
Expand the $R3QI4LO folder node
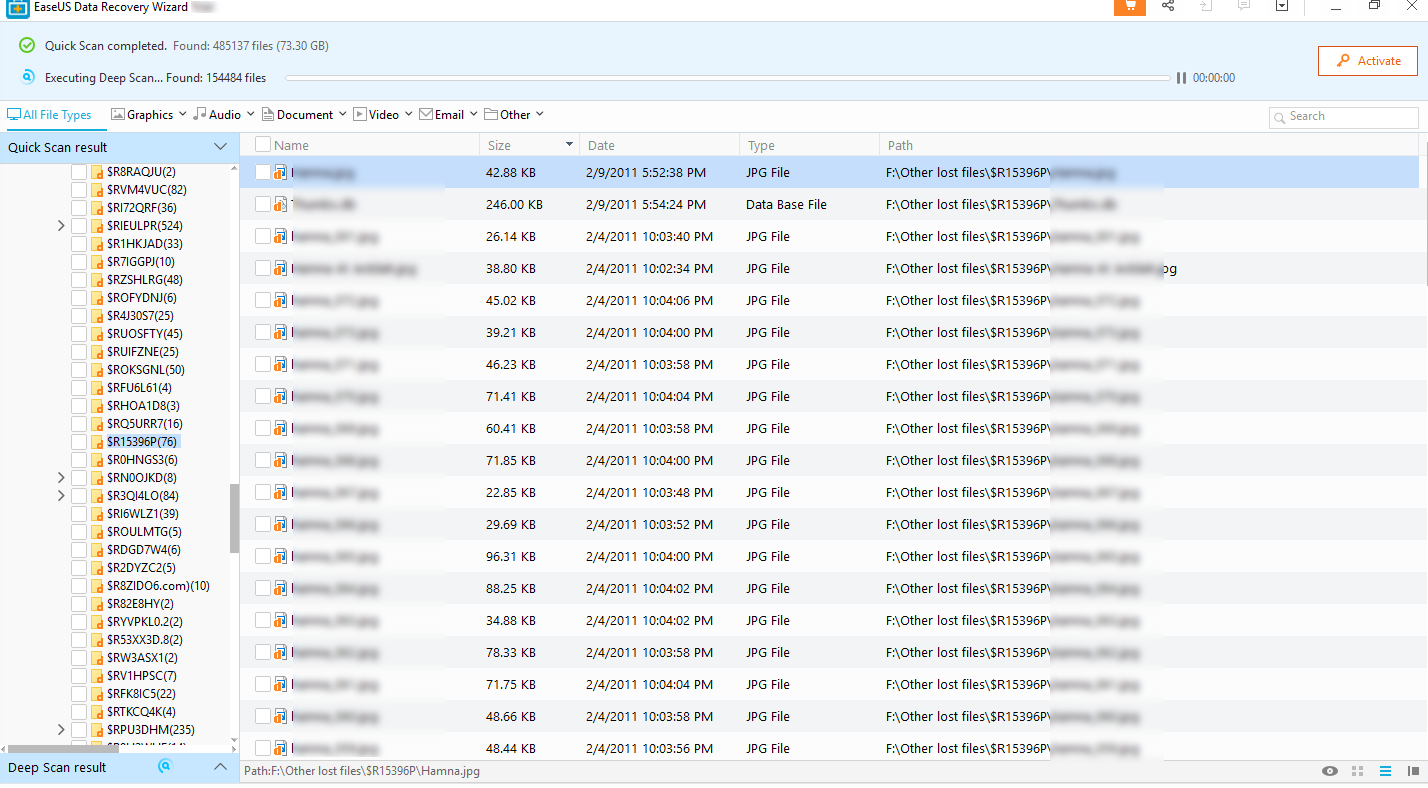point(61,496)
